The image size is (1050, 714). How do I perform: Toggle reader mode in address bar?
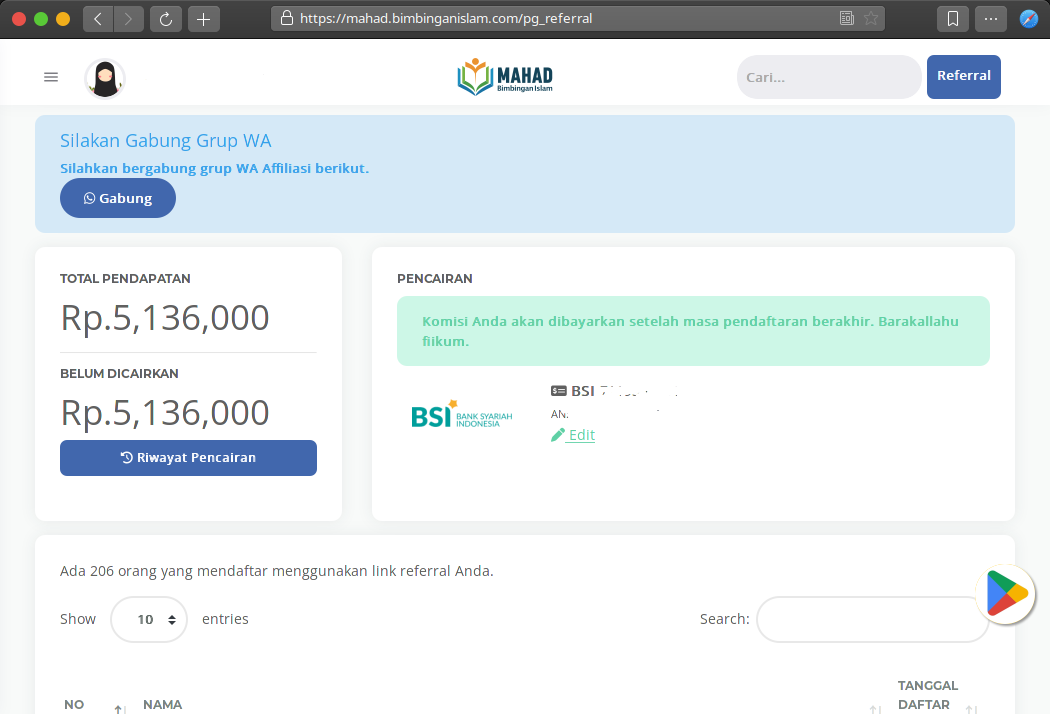(x=846, y=18)
